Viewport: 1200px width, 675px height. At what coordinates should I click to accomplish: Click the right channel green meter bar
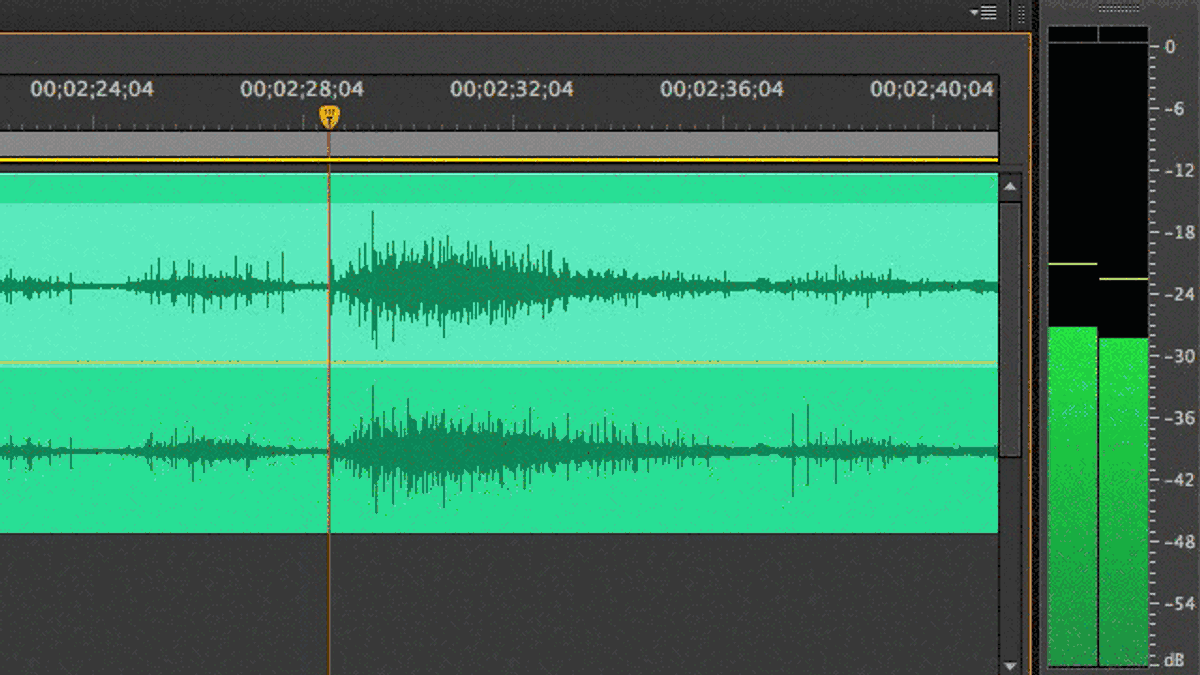click(1123, 502)
